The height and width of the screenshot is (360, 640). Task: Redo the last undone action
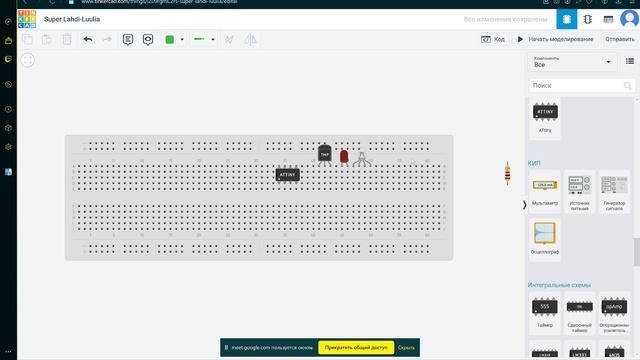pos(107,40)
